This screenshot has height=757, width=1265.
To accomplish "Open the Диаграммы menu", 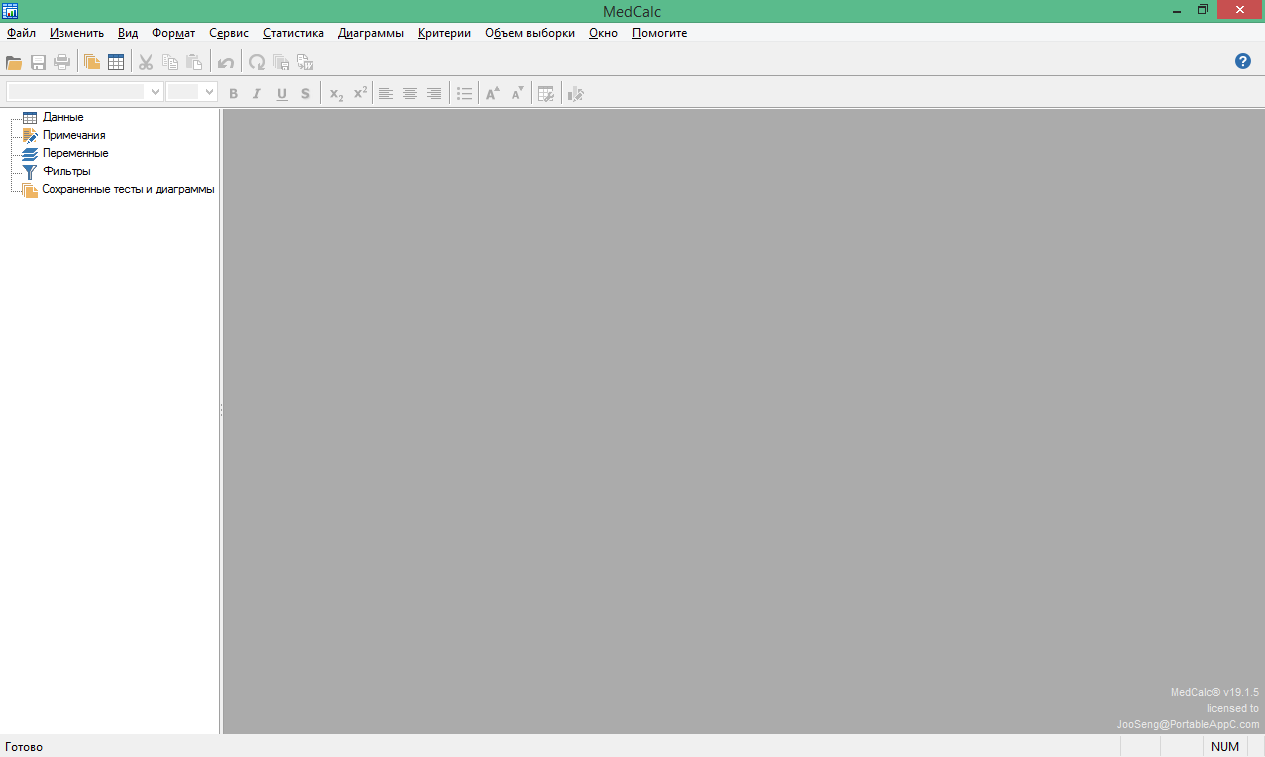I will pos(371,33).
